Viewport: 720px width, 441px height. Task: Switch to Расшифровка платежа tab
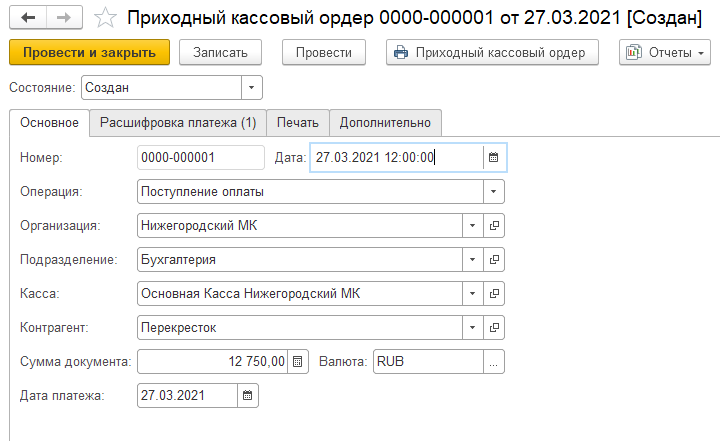[178, 123]
